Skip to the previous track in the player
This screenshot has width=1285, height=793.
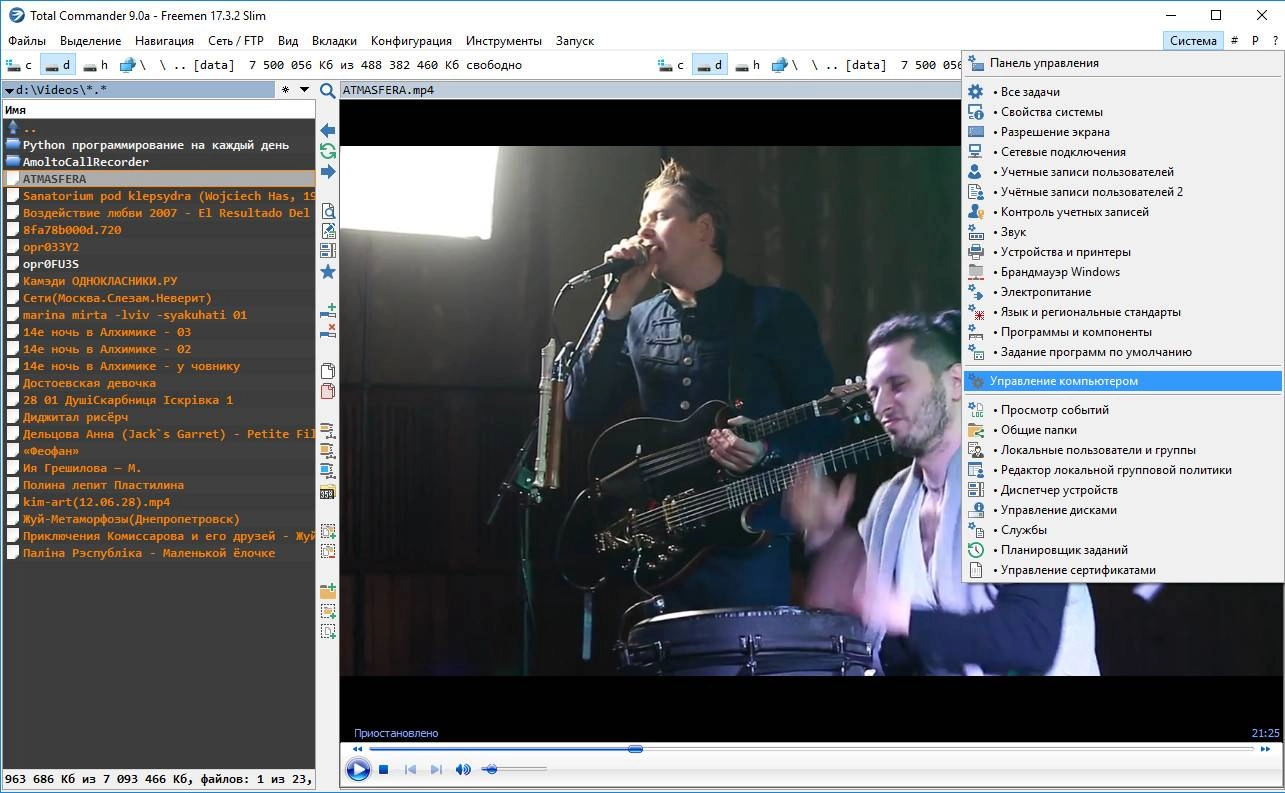[x=410, y=769]
